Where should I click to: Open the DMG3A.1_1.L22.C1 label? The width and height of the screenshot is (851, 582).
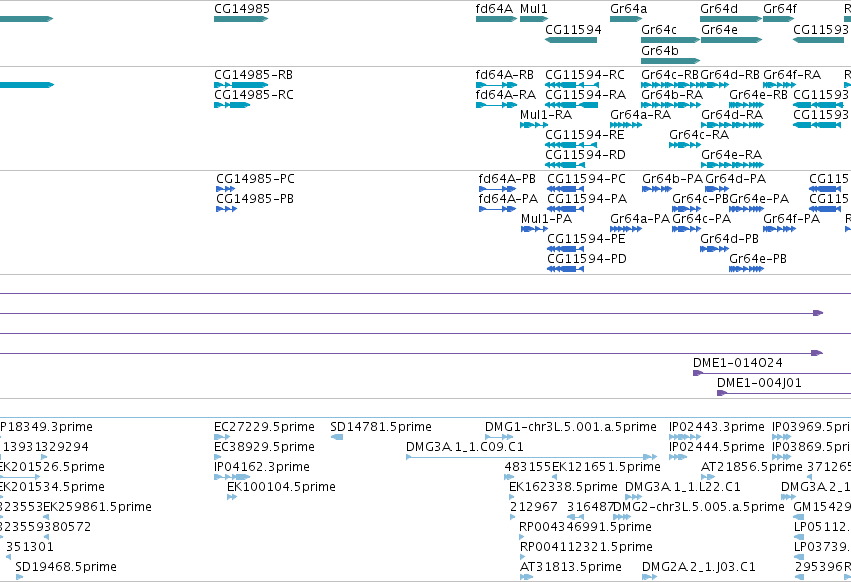click(x=683, y=488)
